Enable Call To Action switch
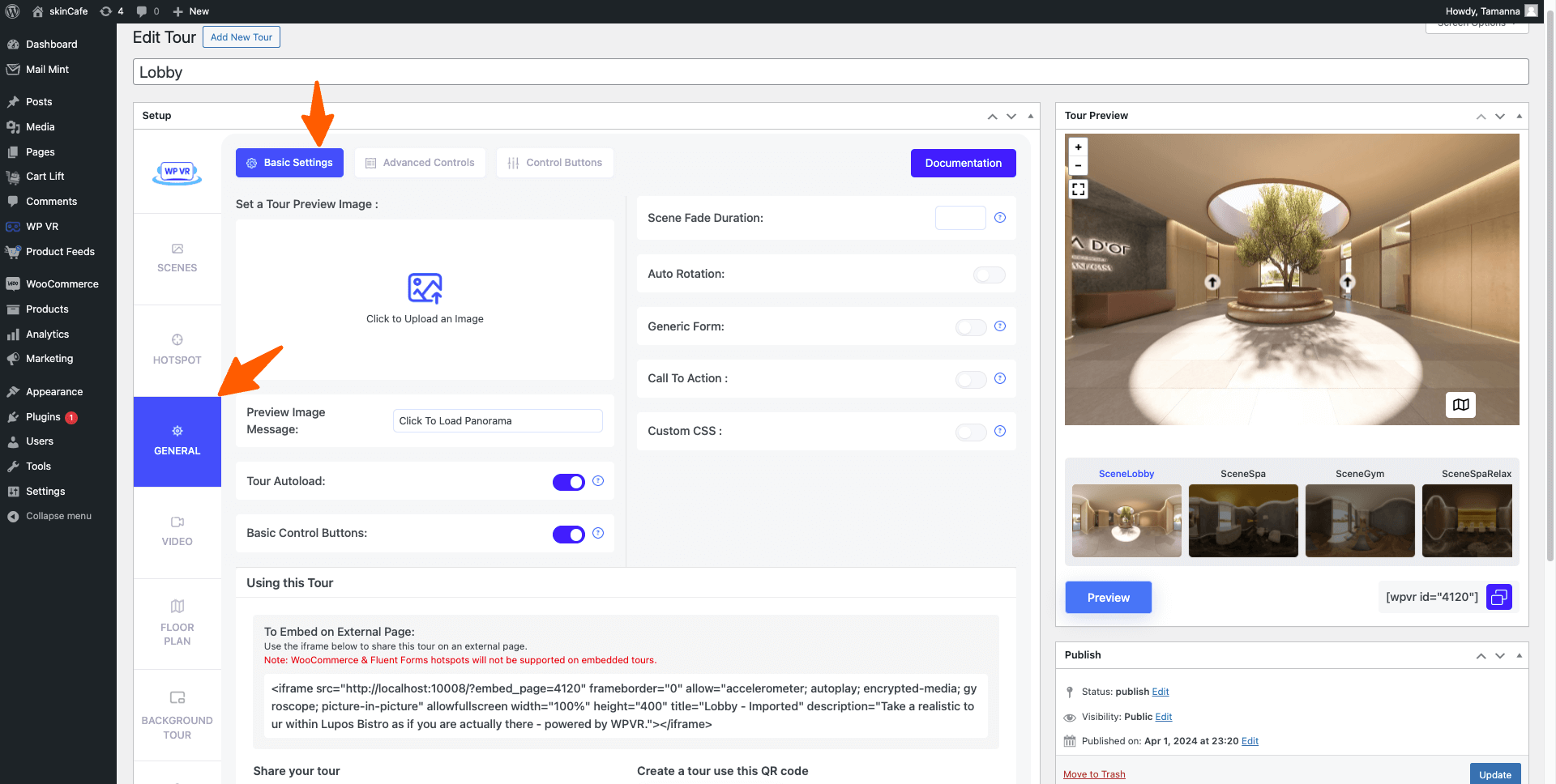The image size is (1556, 784). pyautogui.click(x=971, y=380)
